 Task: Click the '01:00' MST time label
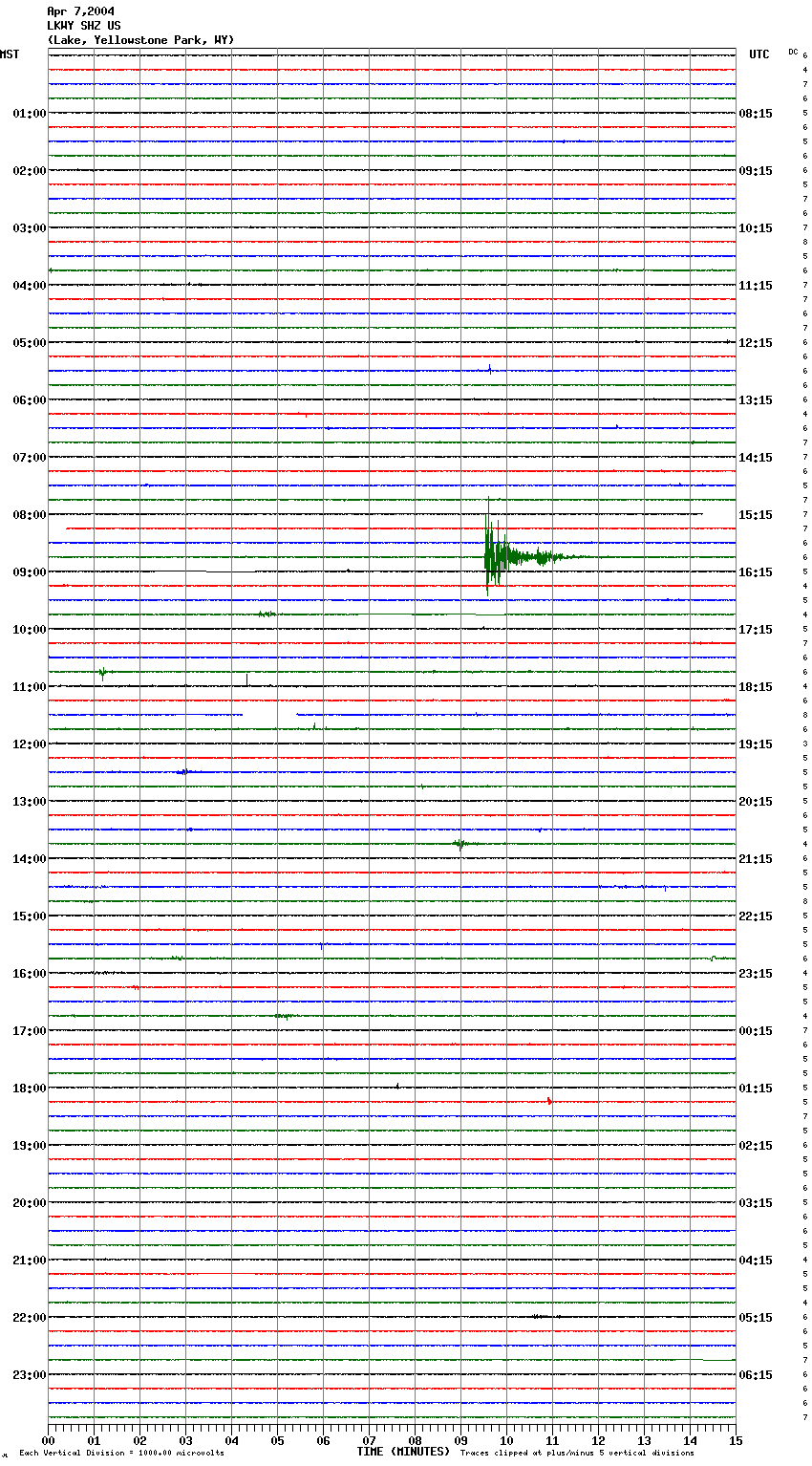coord(30,114)
